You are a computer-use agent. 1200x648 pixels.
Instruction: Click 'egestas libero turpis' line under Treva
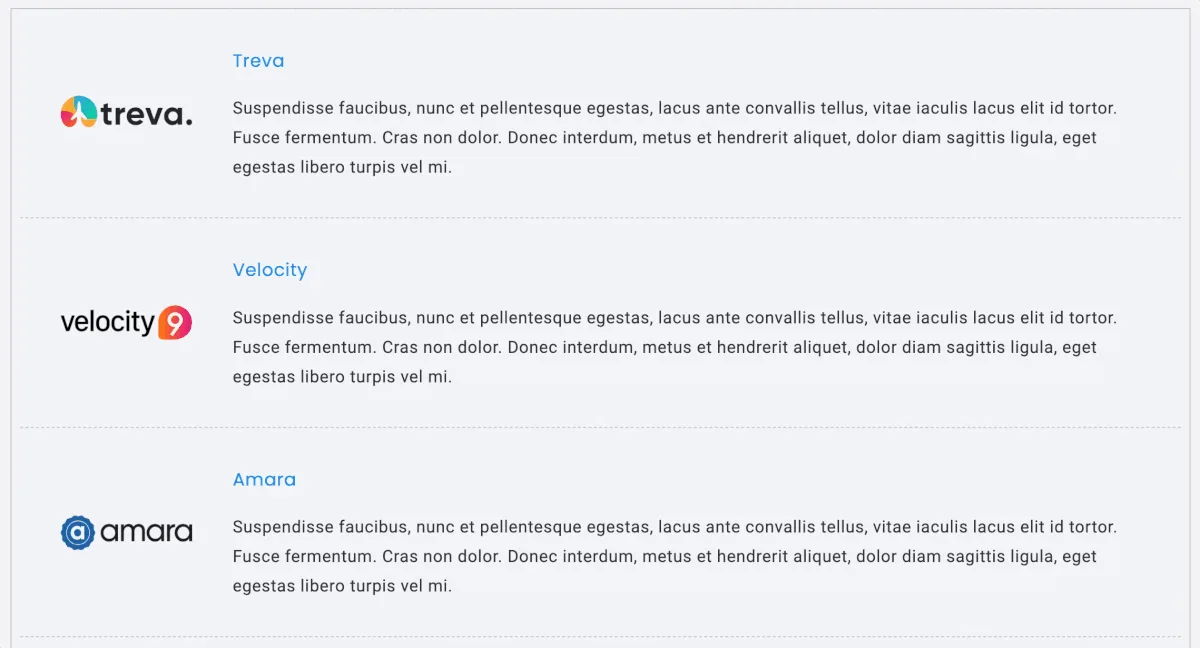point(342,168)
